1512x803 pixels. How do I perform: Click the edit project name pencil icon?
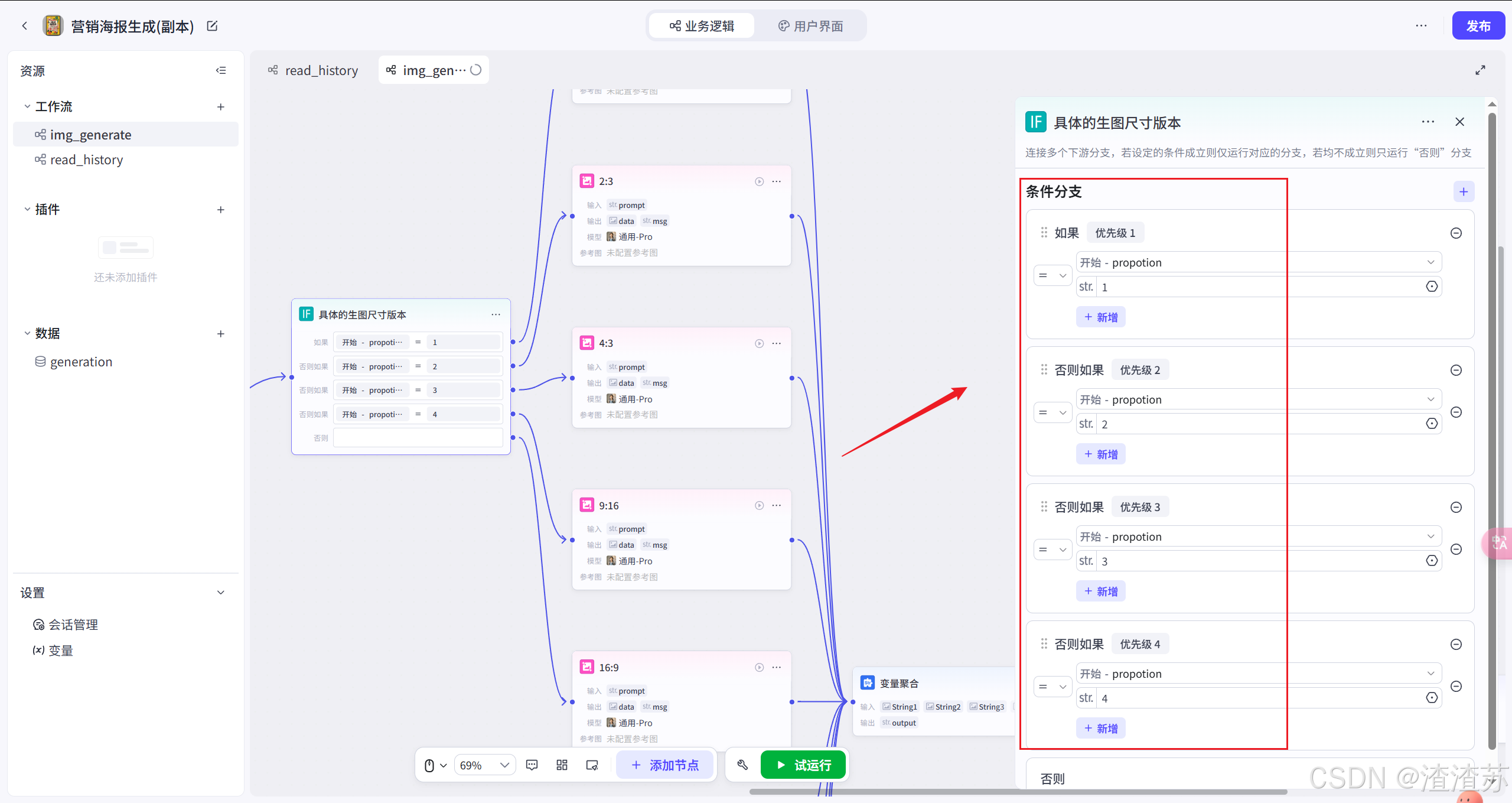[212, 26]
